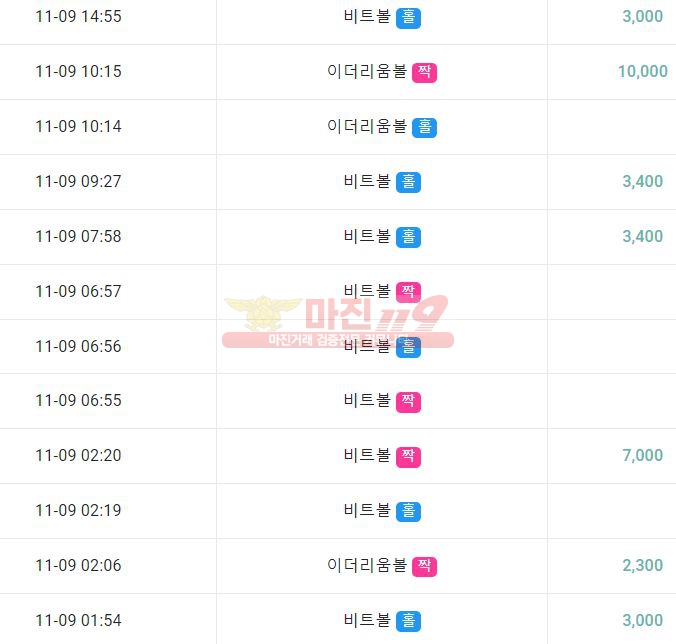Viewport: 676px width, 644px height.
Task: Select the 7,000 amount value
Action: (x=642, y=455)
